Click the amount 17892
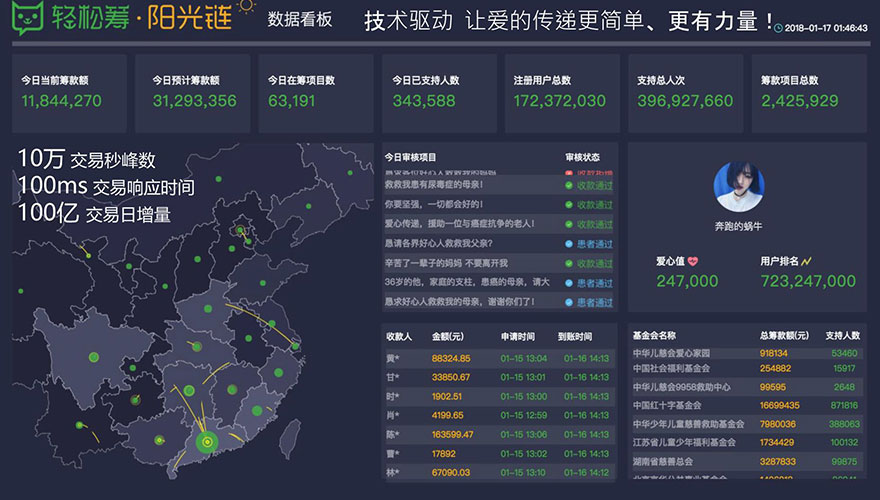 (x=443, y=453)
